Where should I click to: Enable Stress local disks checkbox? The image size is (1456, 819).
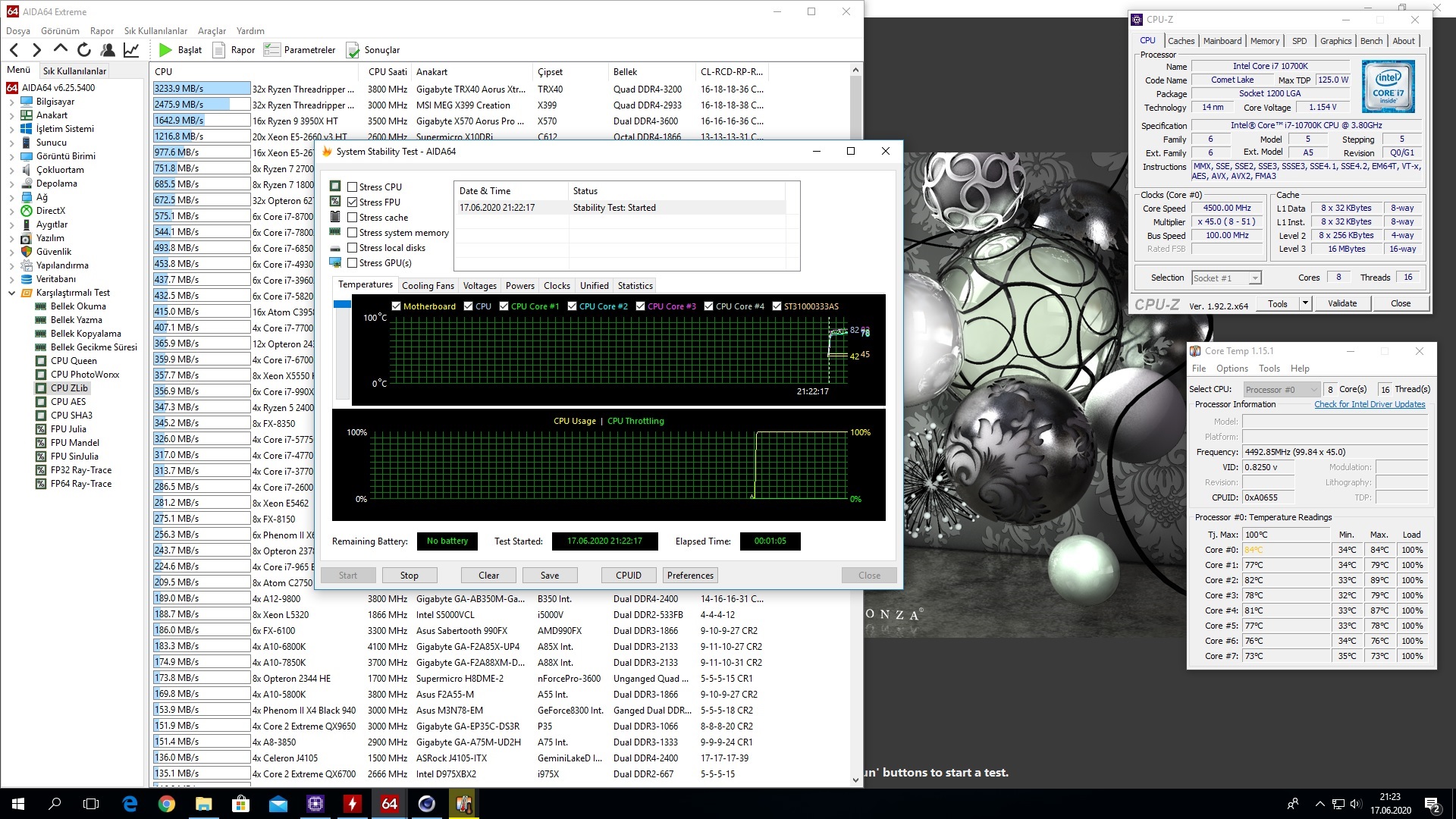point(353,248)
